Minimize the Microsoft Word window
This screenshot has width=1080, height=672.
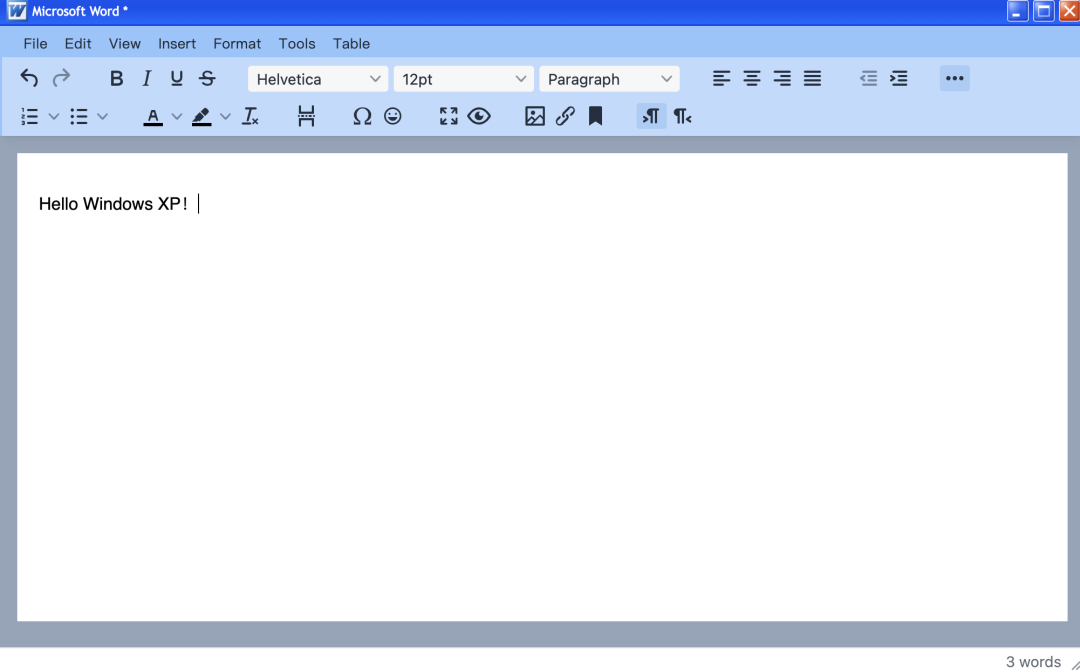click(x=1017, y=11)
